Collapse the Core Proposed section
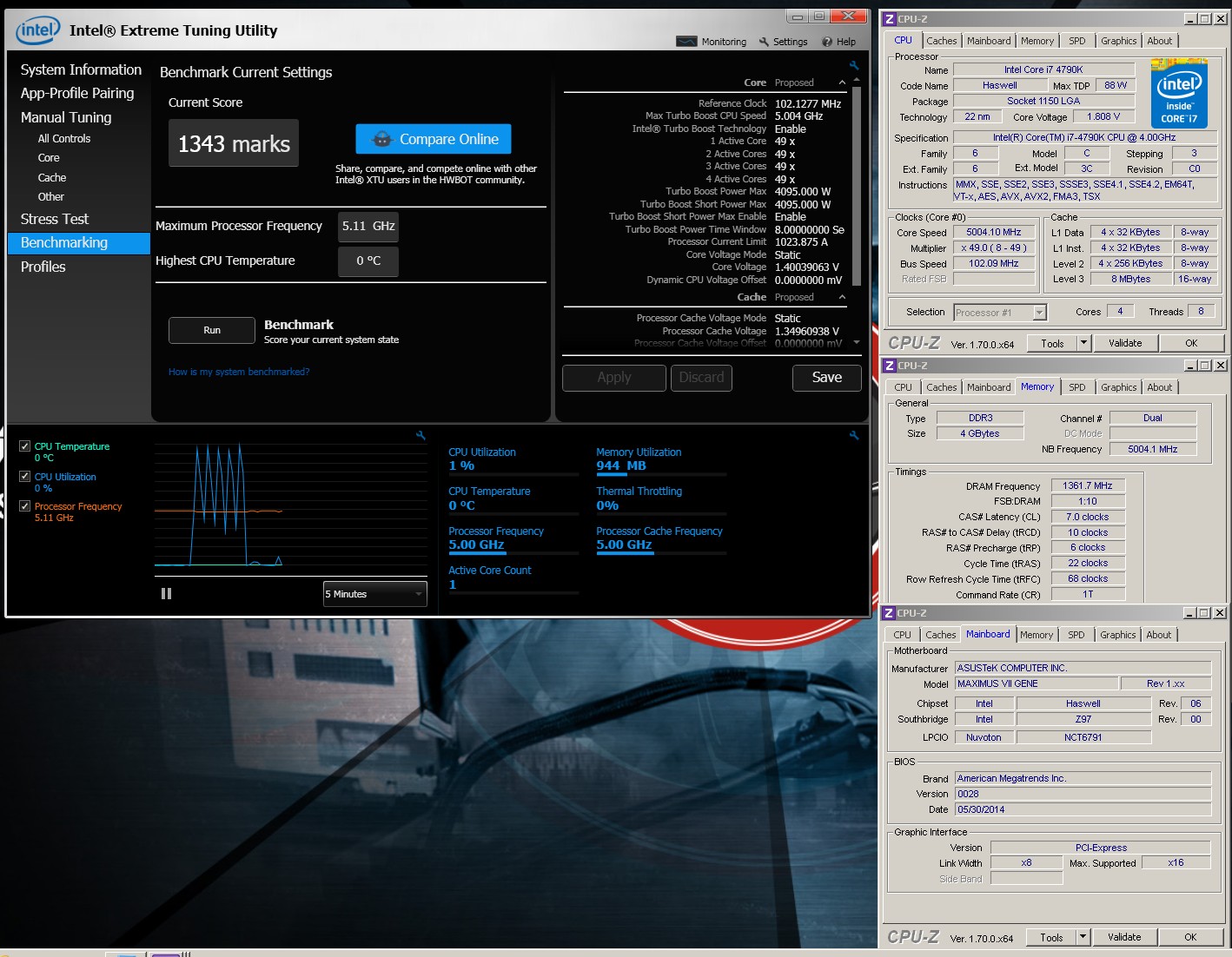The image size is (1232, 957). (x=842, y=82)
